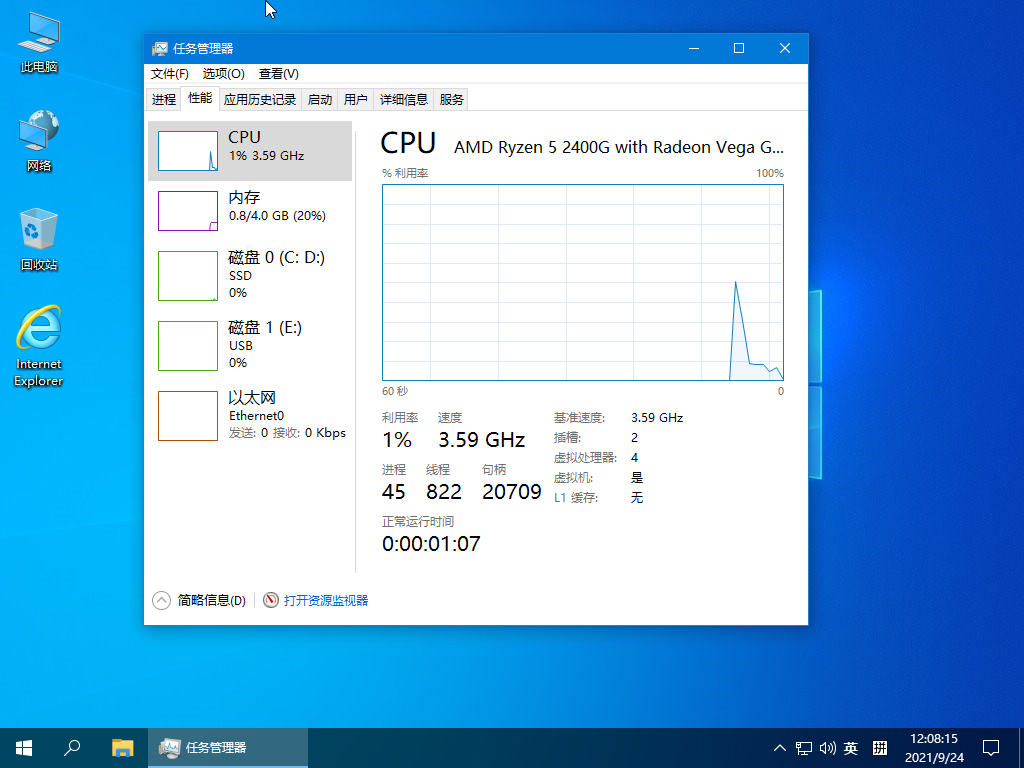Click the AMD Ryzen 5 2400G processor name
The width and height of the screenshot is (1024, 768).
pyautogui.click(x=618, y=148)
